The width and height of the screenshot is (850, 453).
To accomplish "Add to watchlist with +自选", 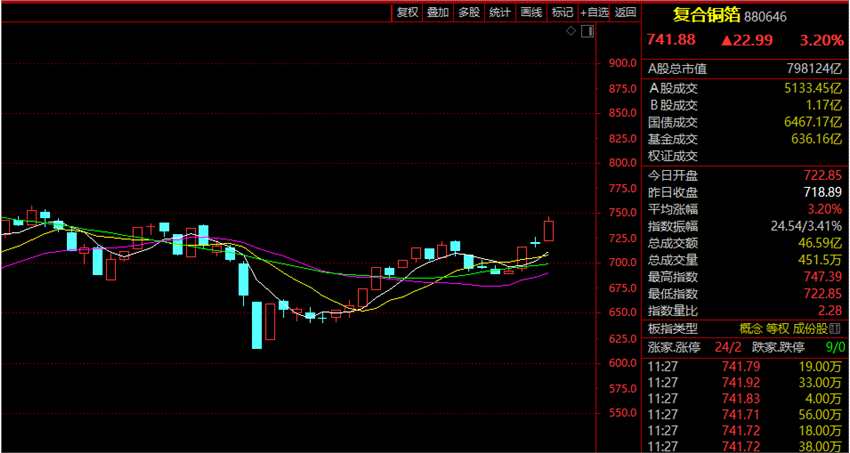I will pos(594,12).
